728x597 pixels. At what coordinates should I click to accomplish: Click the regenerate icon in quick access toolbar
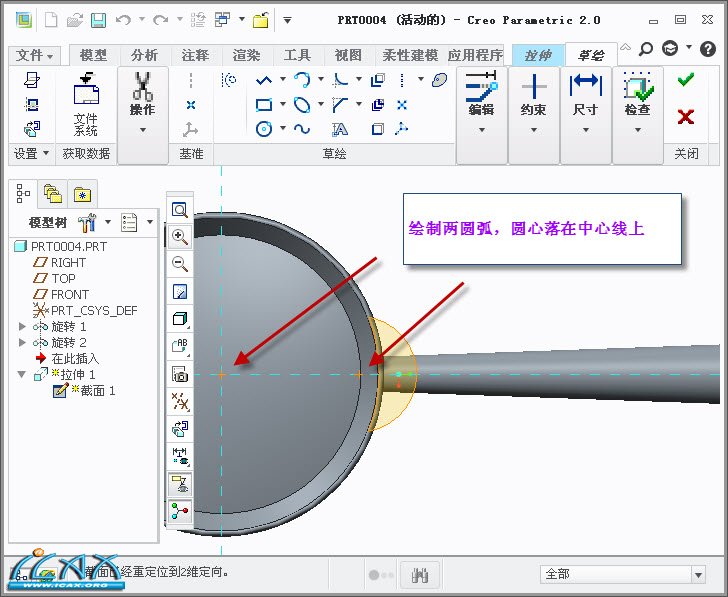(x=198, y=20)
